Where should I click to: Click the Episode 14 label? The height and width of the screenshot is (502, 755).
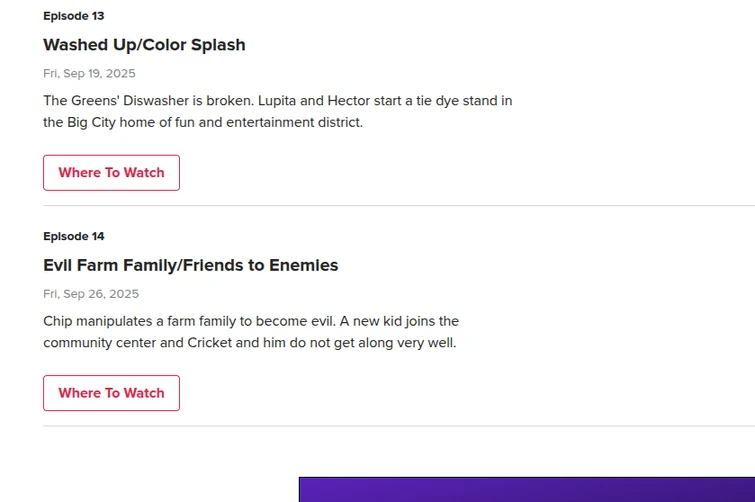click(73, 236)
